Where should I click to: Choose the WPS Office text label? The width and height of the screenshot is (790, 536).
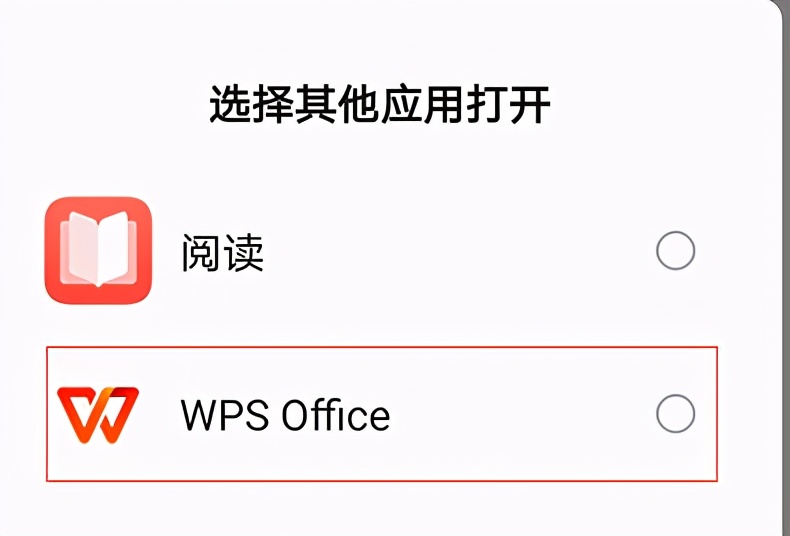tap(285, 415)
